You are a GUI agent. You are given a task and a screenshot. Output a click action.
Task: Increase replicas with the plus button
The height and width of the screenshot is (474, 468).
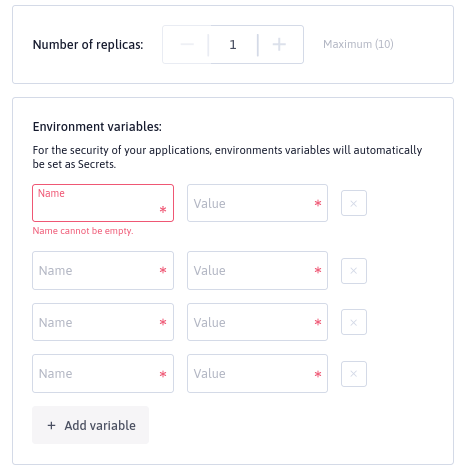pos(279,44)
